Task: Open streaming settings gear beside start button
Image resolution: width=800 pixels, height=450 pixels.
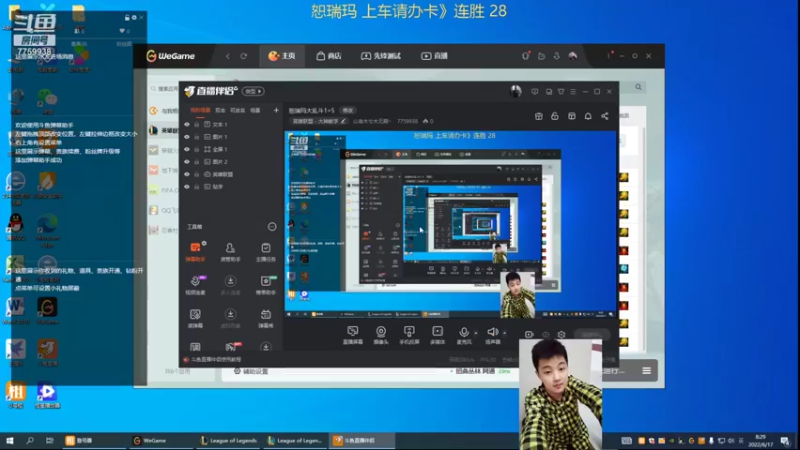Action: pos(561,335)
